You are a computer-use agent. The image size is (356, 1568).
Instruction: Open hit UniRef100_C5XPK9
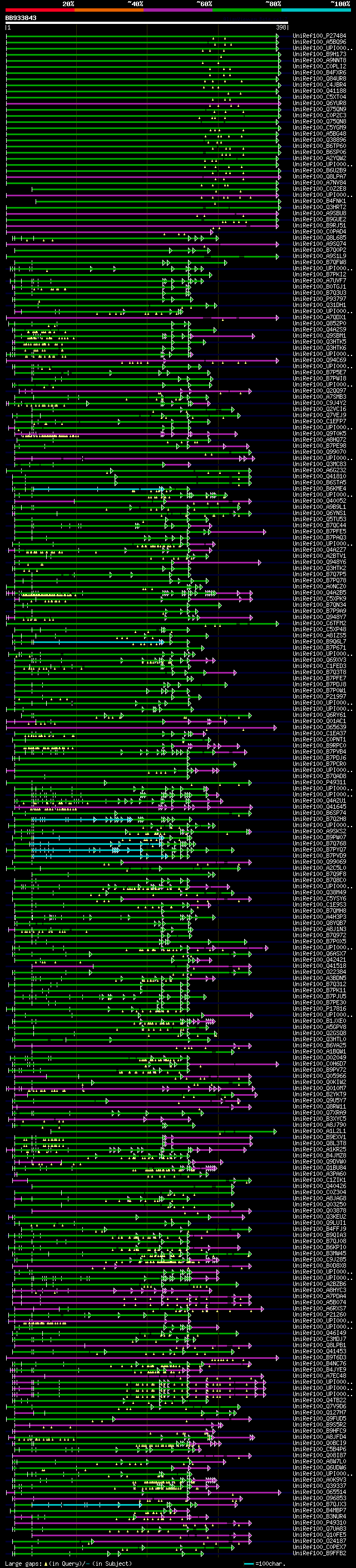pyautogui.click(x=319, y=598)
